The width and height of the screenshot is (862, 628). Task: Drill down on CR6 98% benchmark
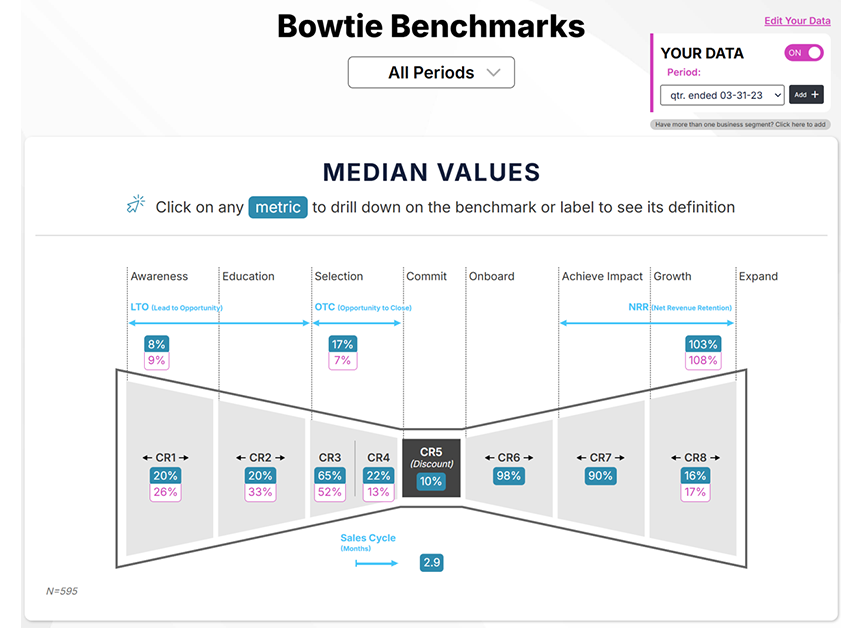pos(509,476)
